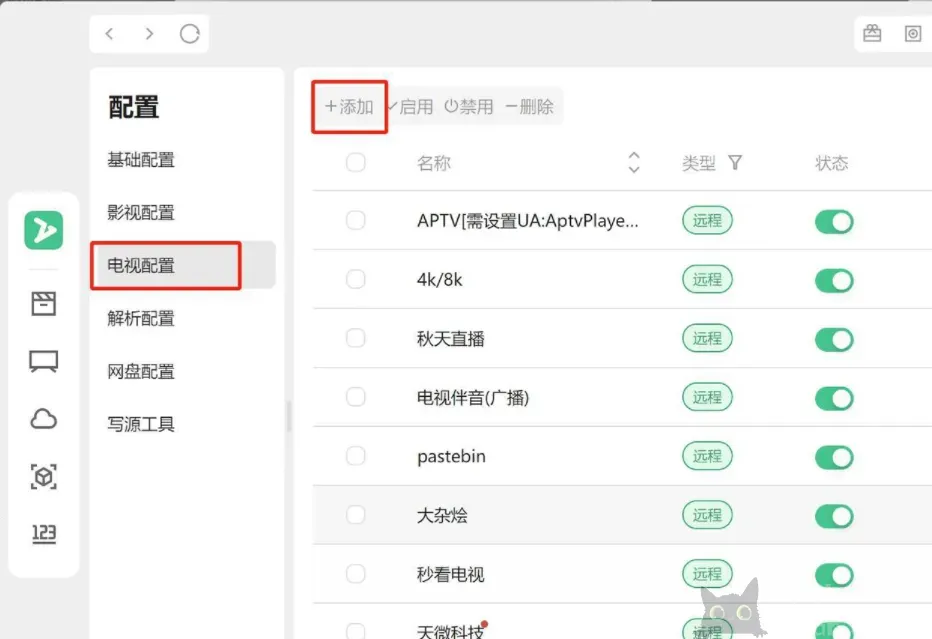The height and width of the screenshot is (639, 932).
Task: Click the top-right clapperboard icon
Action: [872, 34]
